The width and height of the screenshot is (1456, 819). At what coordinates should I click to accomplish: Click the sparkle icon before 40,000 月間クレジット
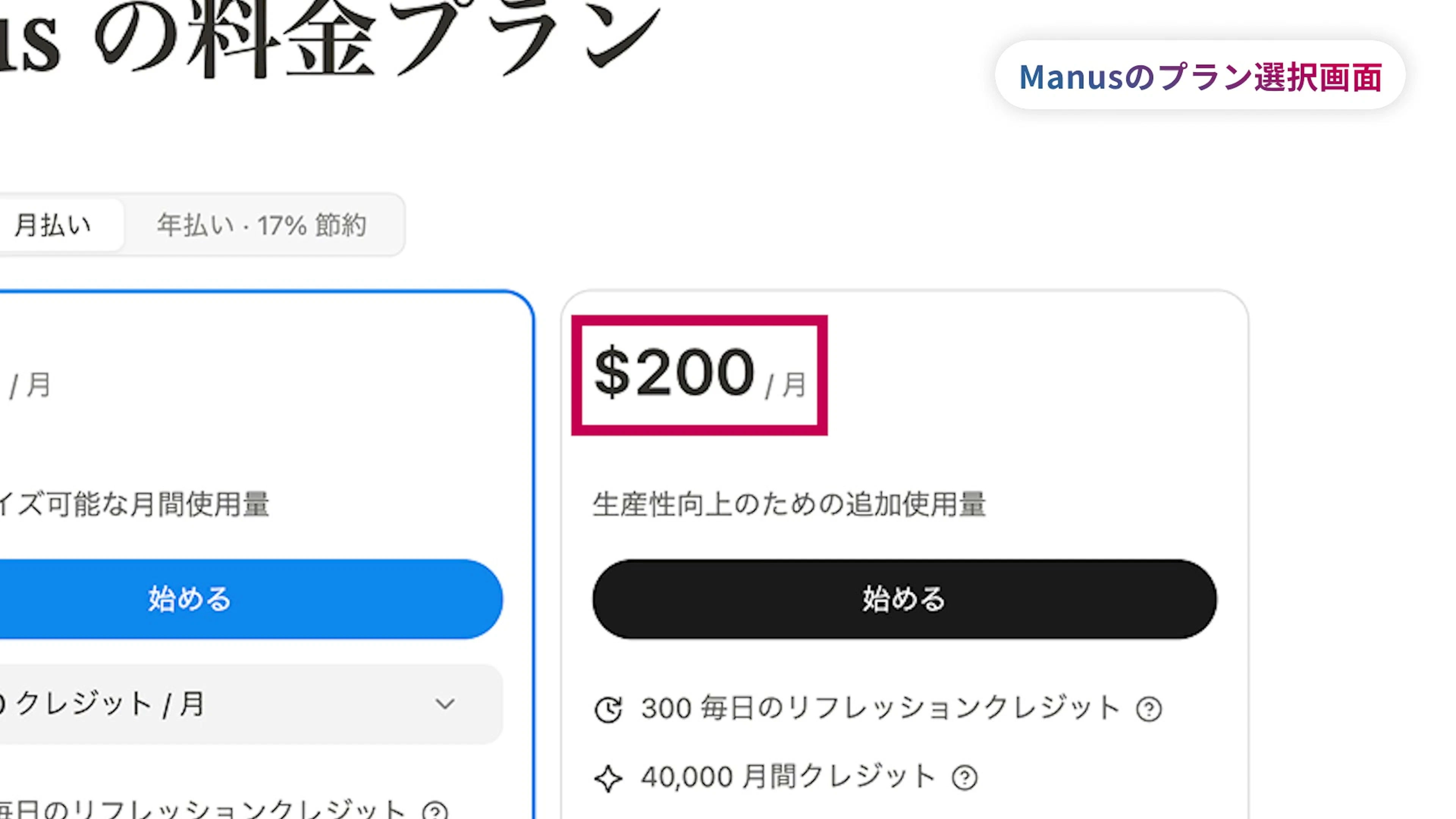point(608,778)
